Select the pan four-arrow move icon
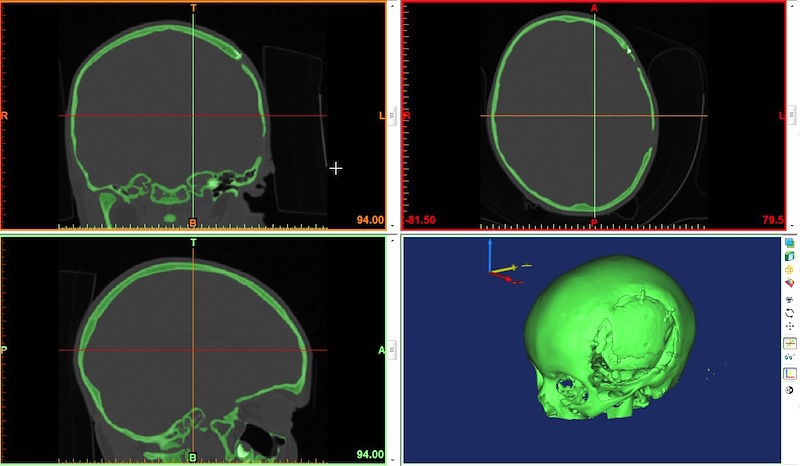Screen dimensions: 800x466 (x=790, y=326)
